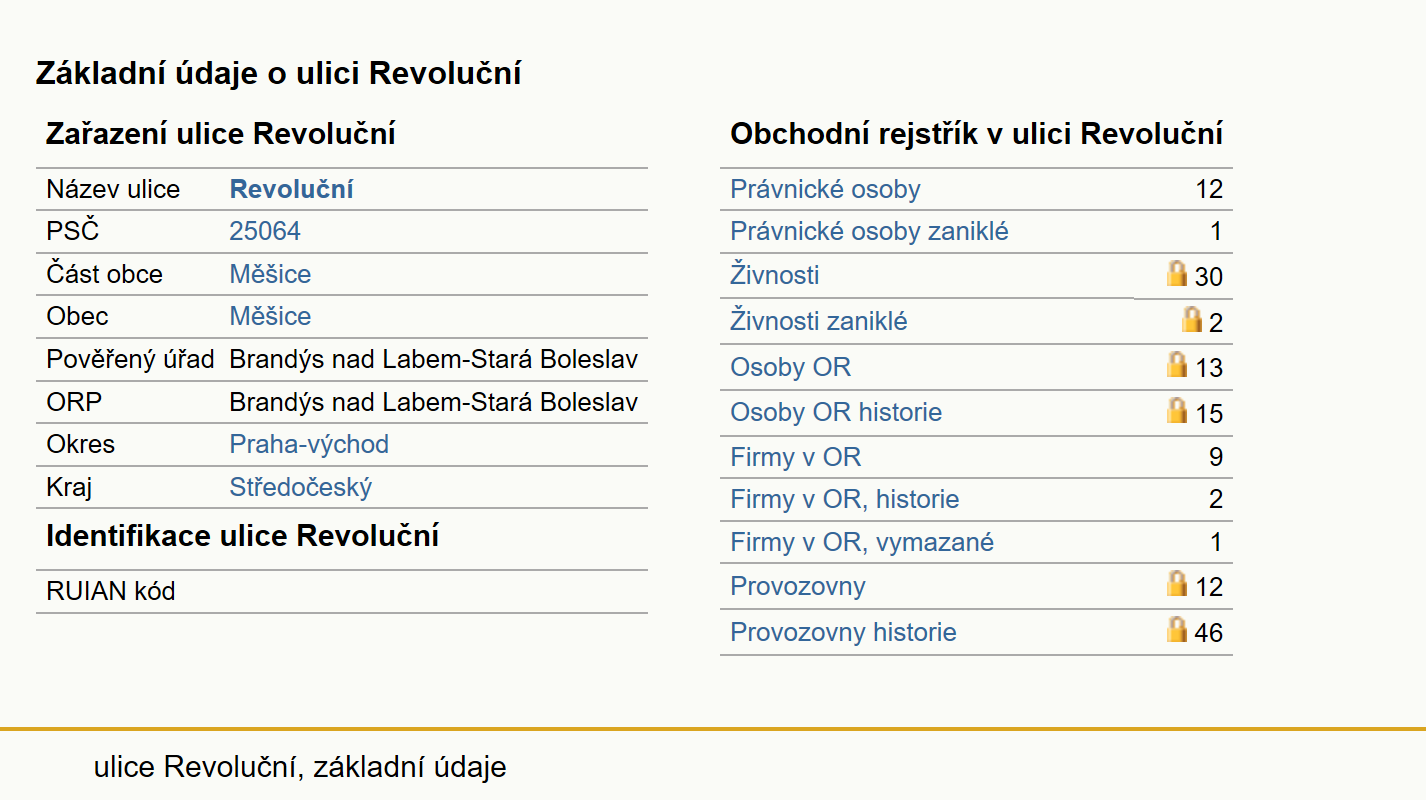Follow the Živnosti link
Image resolution: width=1426 pixels, height=800 pixels.
775,275
